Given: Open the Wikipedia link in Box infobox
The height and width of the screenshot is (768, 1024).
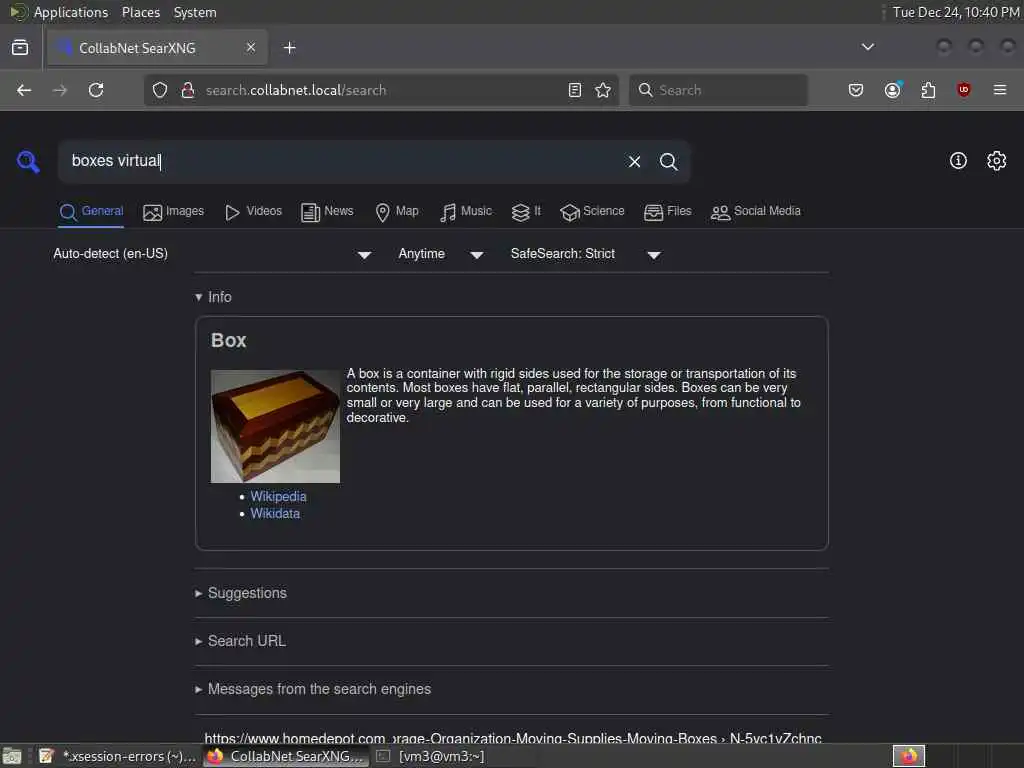Looking at the screenshot, I should 278,496.
